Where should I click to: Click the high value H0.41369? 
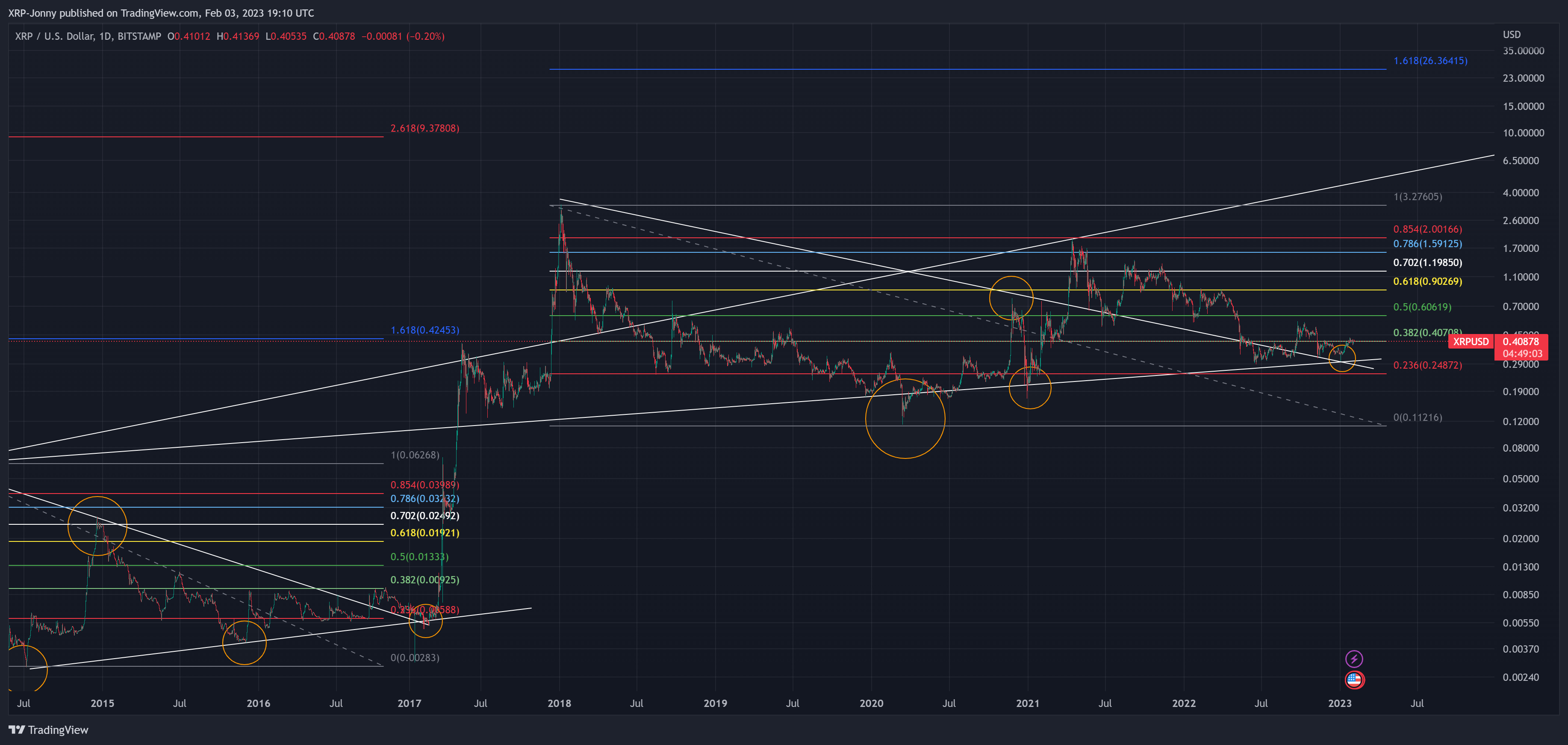[x=237, y=36]
